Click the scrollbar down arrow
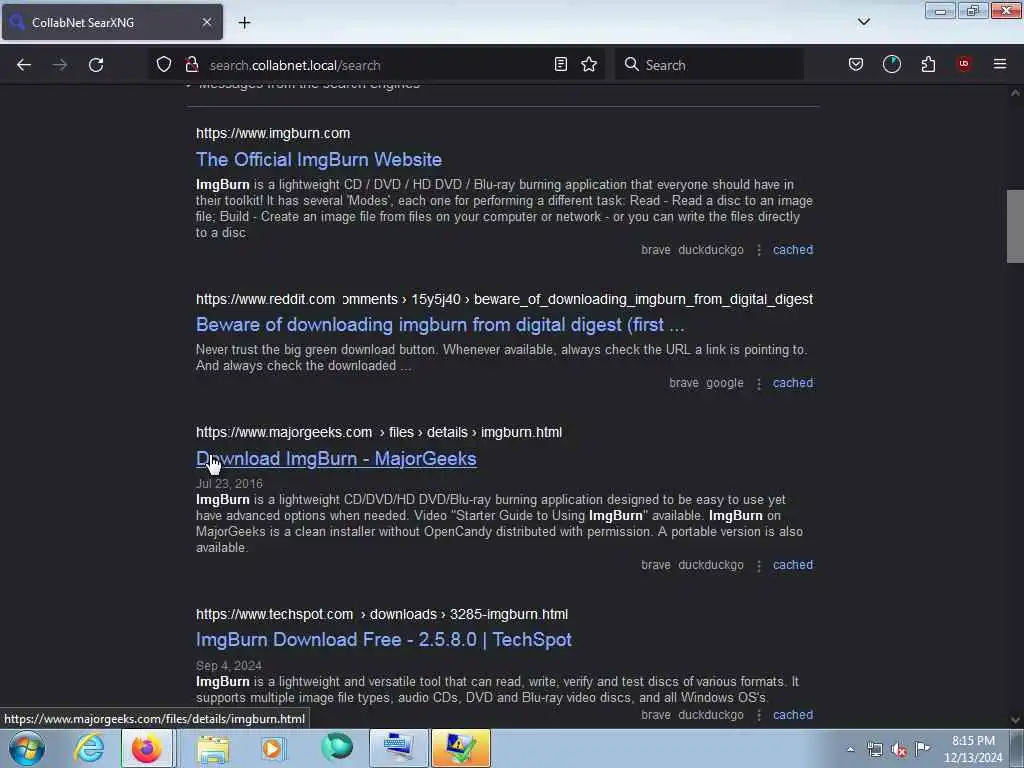The height and width of the screenshot is (768, 1024). click(1015, 720)
